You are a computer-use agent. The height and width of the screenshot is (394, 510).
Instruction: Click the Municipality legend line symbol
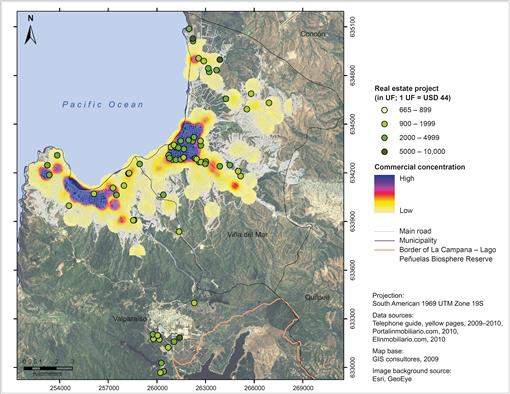(x=384, y=240)
